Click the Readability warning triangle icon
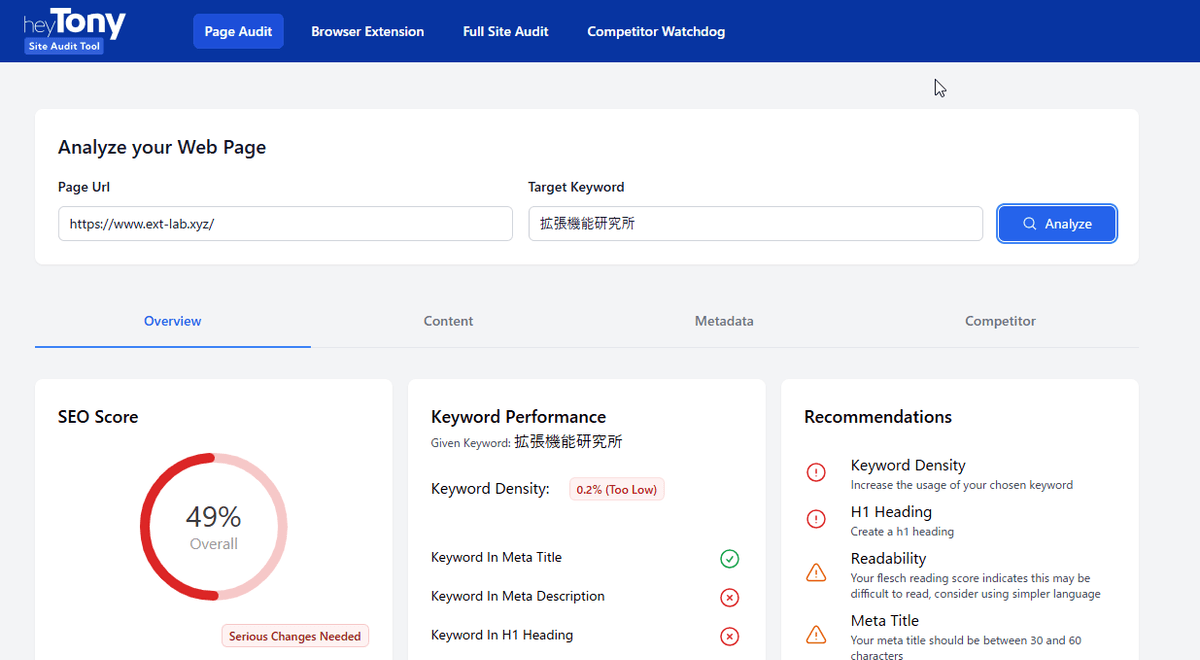 coord(816,573)
